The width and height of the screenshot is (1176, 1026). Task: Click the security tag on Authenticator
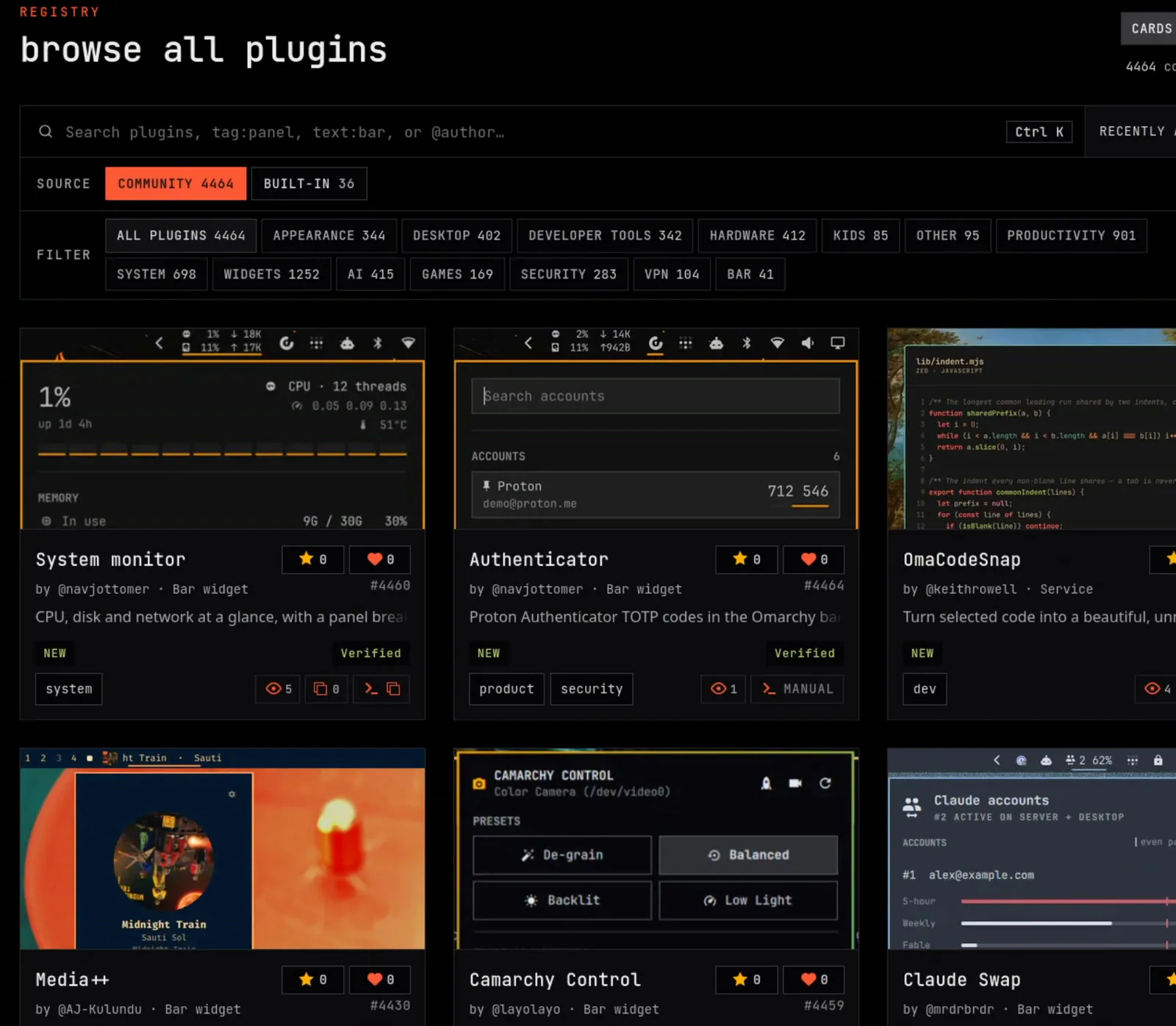[592, 689]
